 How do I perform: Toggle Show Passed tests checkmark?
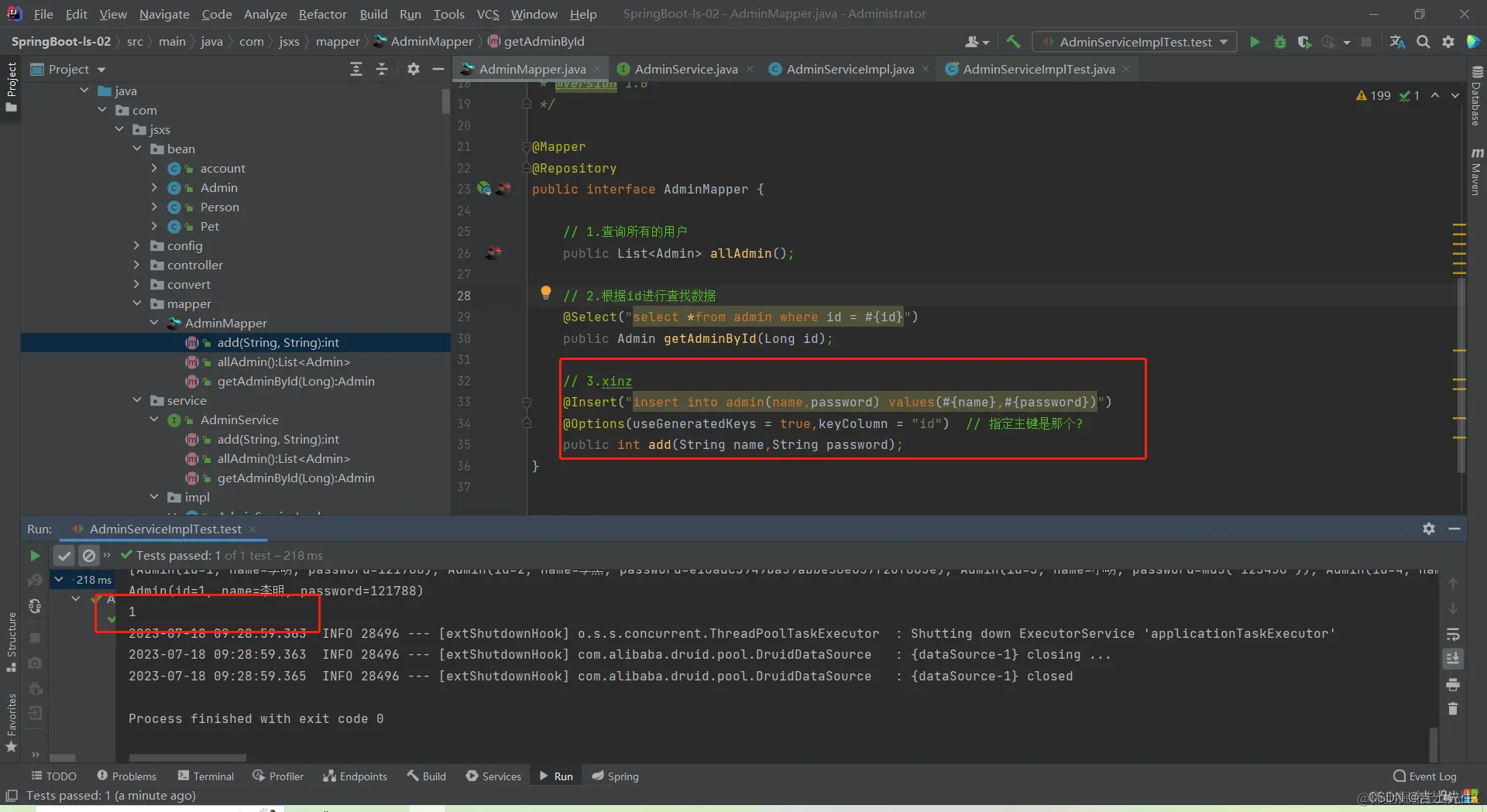pyautogui.click(x=64, y=556)
